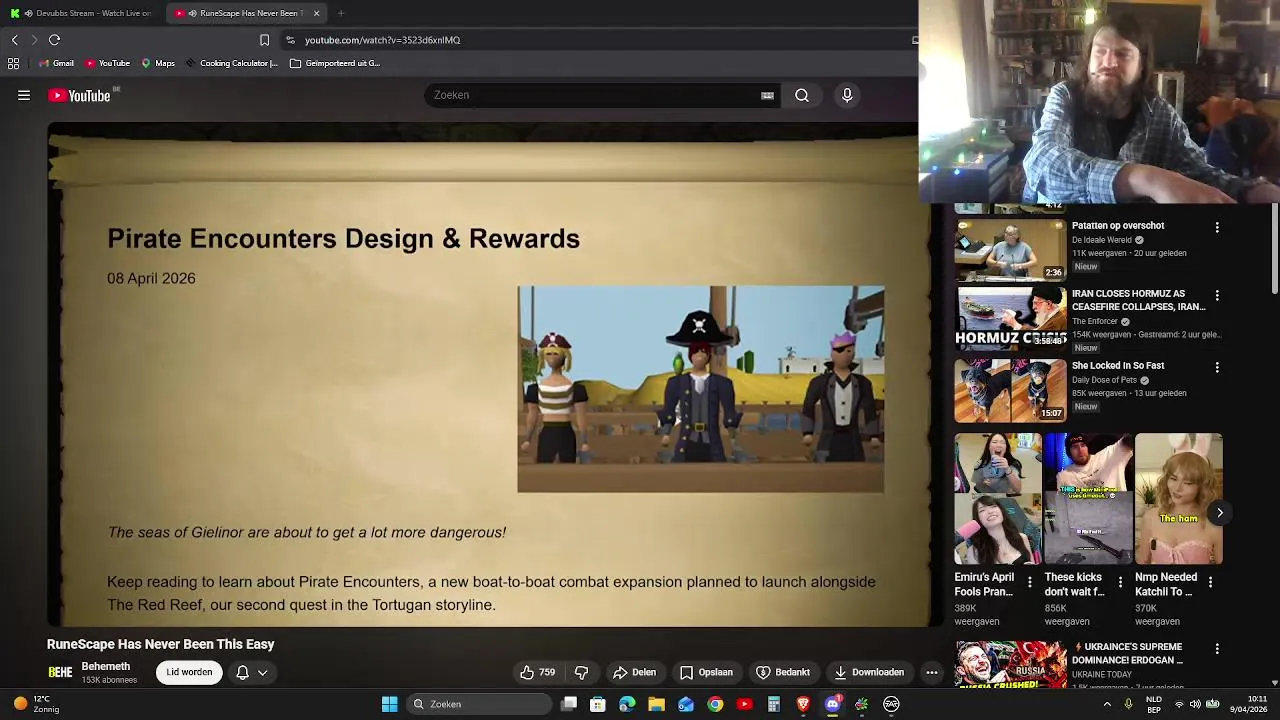Open more actions ellipsis below the video

tap(932, 672)
